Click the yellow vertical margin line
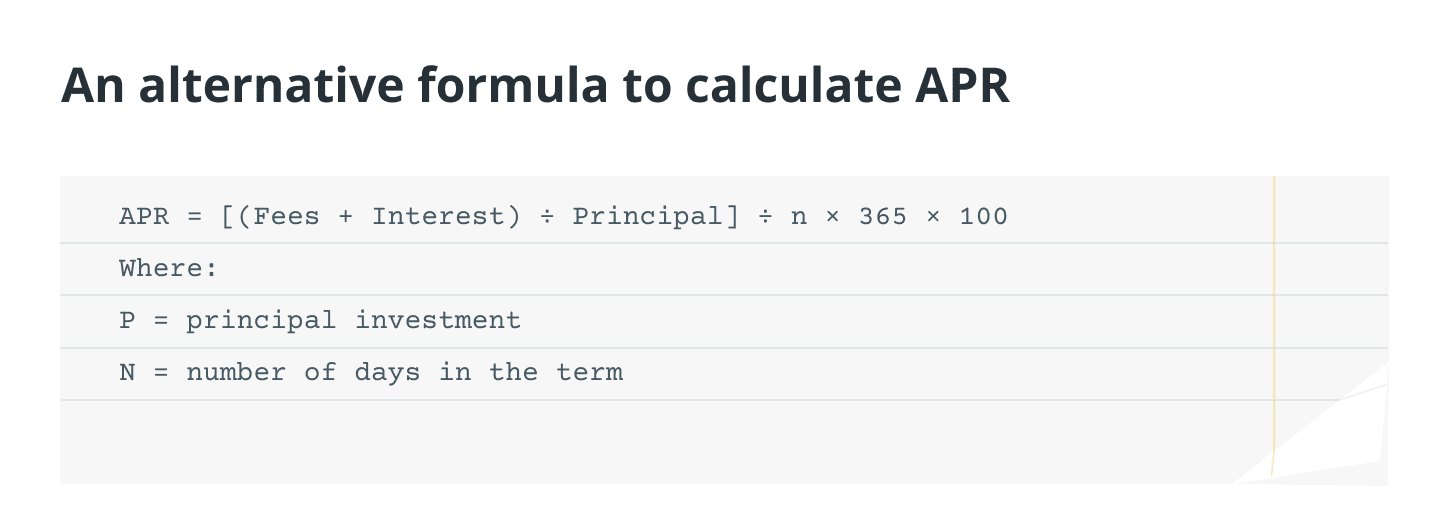 pos(1274,300)
